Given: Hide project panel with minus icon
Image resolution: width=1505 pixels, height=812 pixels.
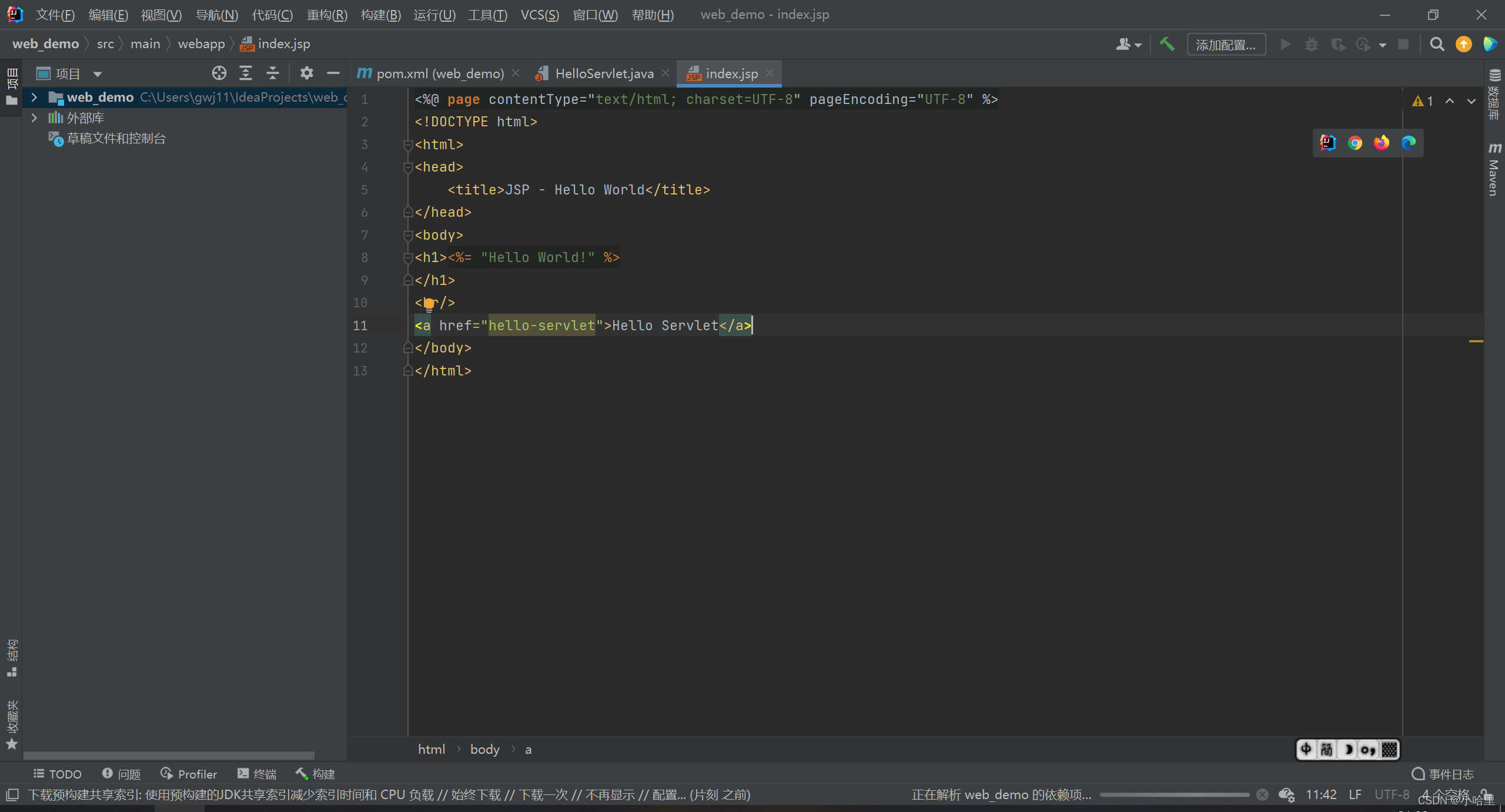Looking at the screenshot, I should point(333,73).
